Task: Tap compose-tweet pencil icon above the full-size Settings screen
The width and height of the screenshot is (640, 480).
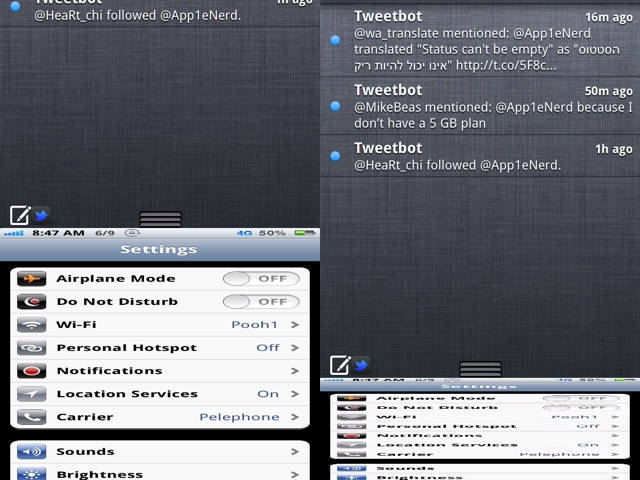Action: click(20, 215)
